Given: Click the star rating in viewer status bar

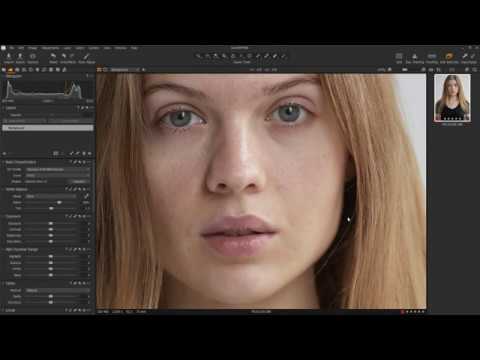Looking at the screenshot, I should [x=415, y=312].
